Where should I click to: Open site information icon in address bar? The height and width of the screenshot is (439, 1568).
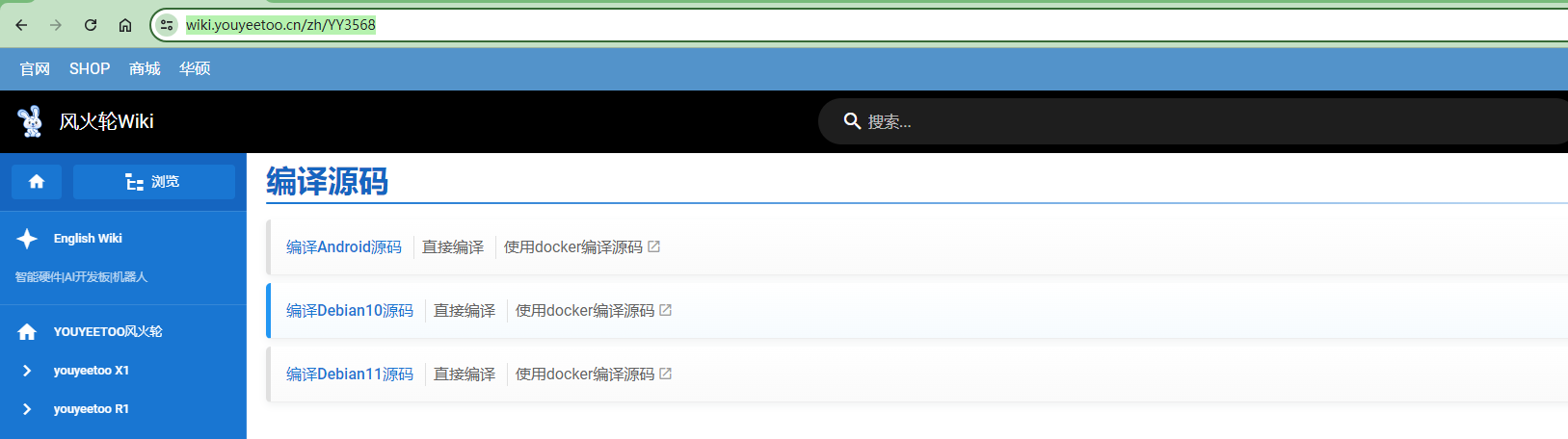point(167,25)
